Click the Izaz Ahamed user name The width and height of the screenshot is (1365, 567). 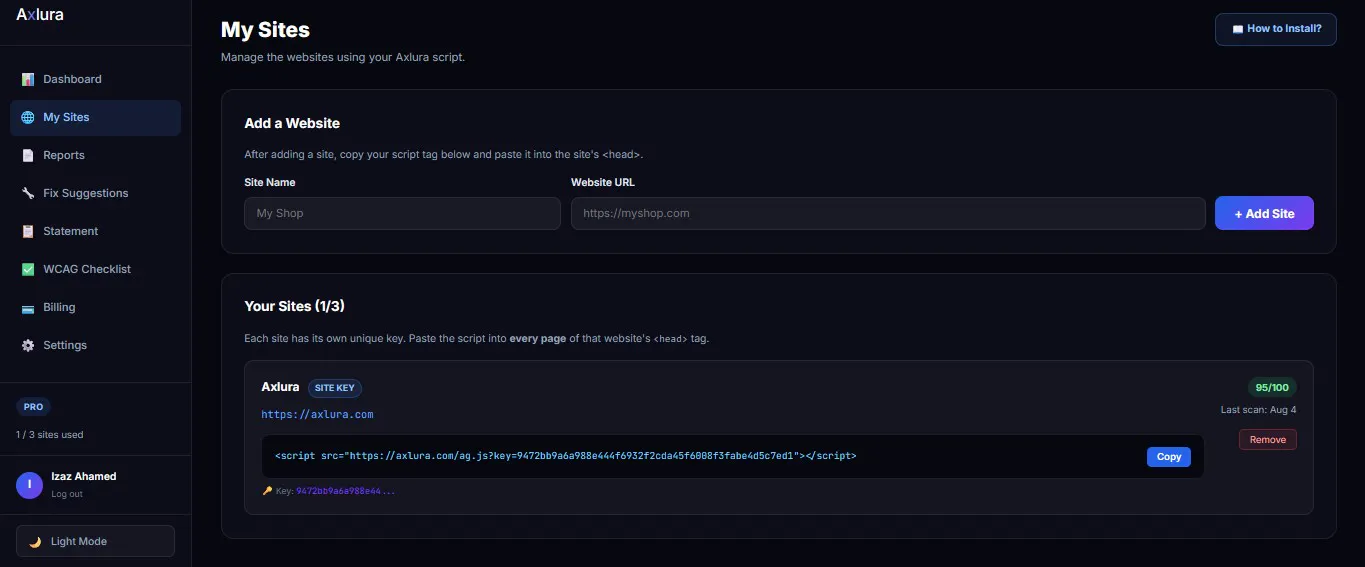point(84,477)
